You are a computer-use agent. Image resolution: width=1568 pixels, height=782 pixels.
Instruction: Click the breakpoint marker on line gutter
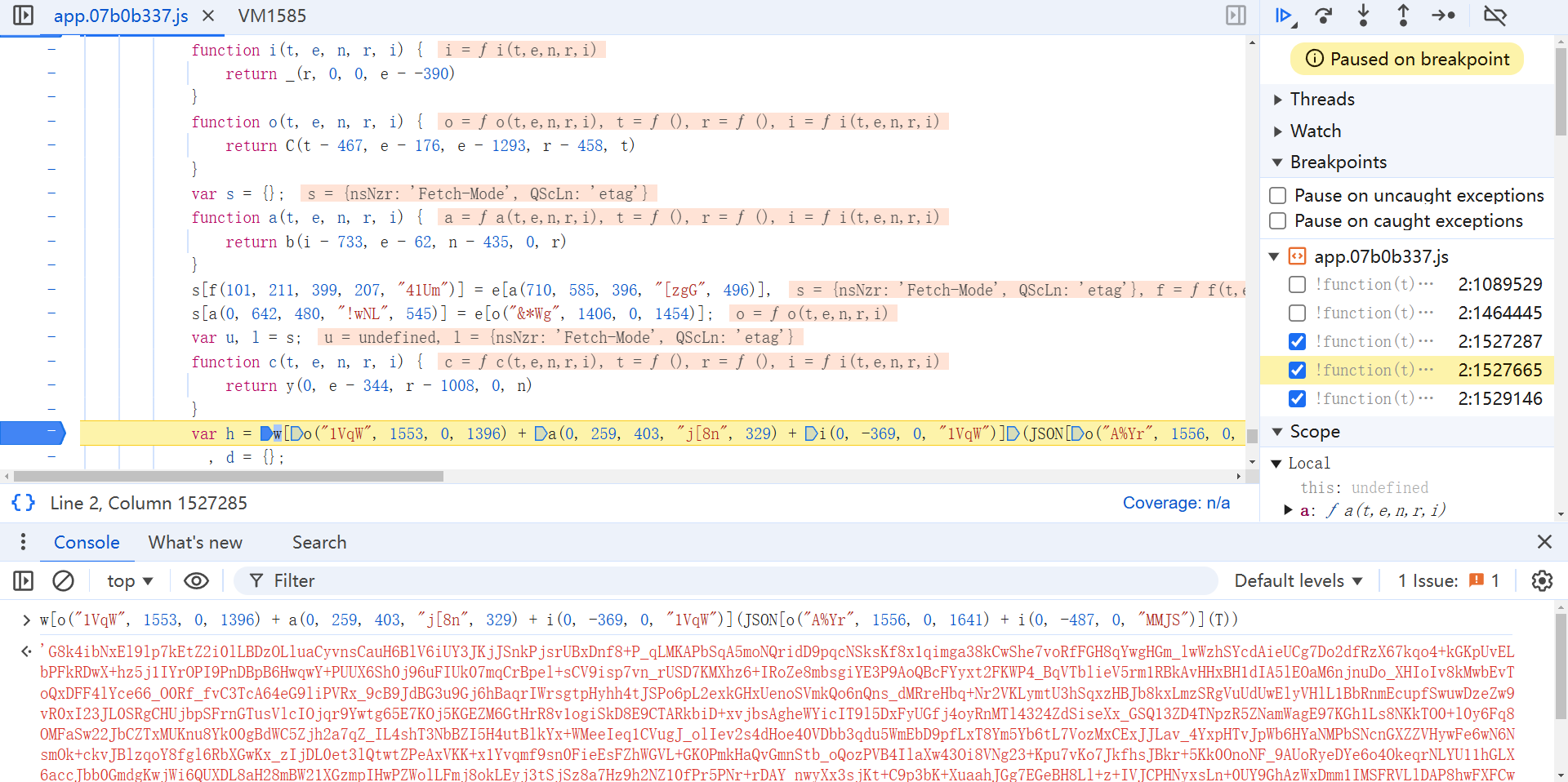33,433
